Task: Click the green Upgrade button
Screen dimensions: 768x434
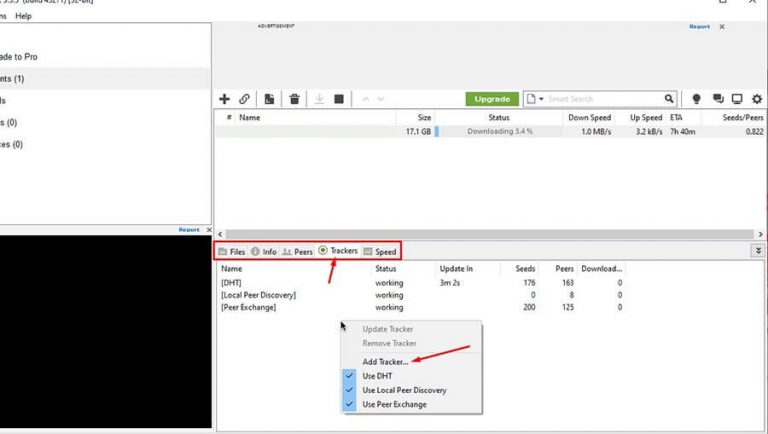Action: click(492, 99)
